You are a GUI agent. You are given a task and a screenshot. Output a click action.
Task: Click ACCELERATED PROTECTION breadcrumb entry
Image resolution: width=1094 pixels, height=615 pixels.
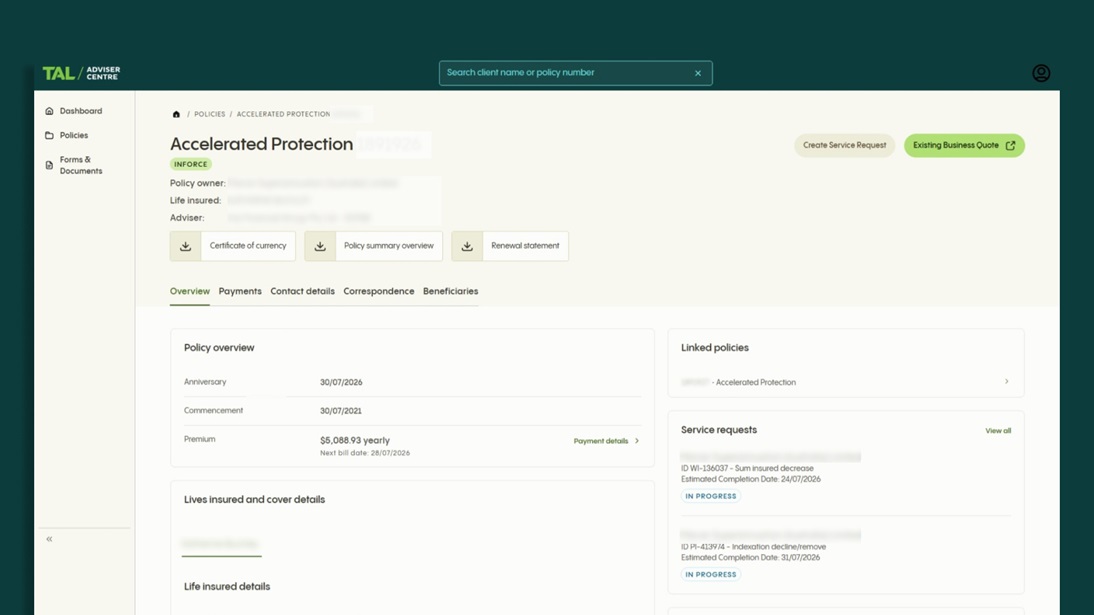point(283,114)
